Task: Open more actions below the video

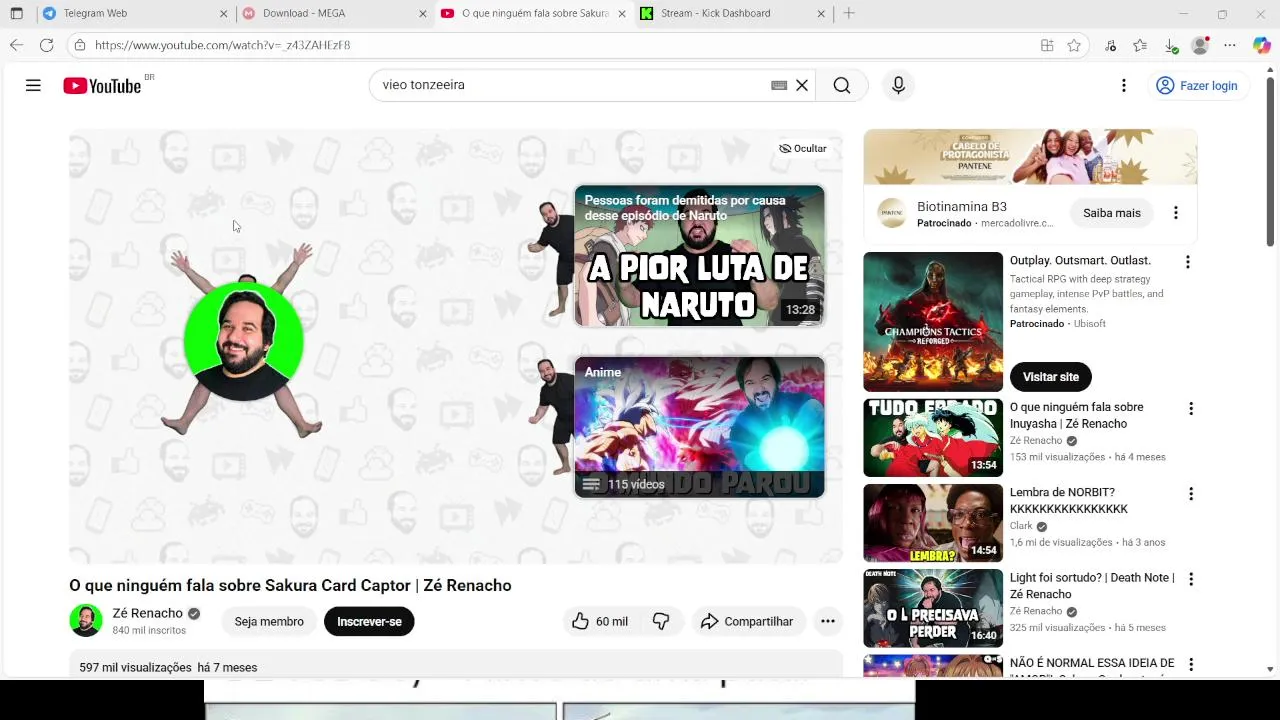Action: click(828, 622)
